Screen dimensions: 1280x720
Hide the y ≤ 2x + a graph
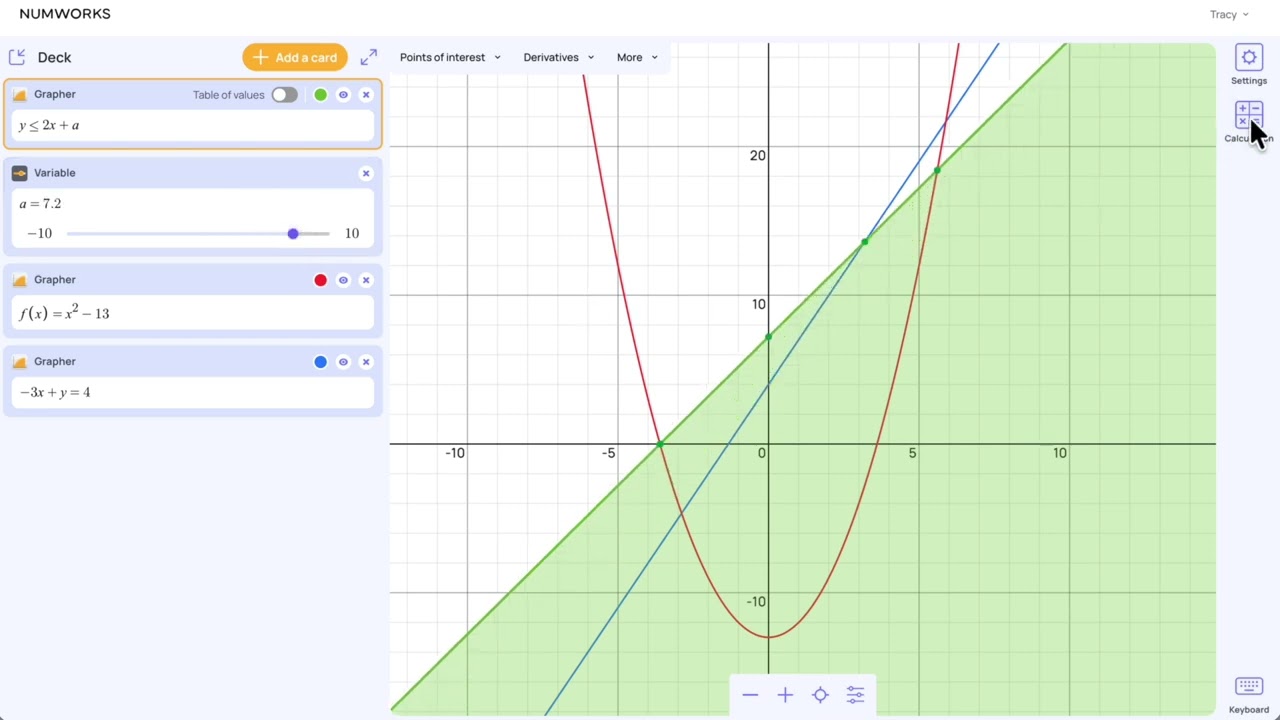(x=343, y=95)
